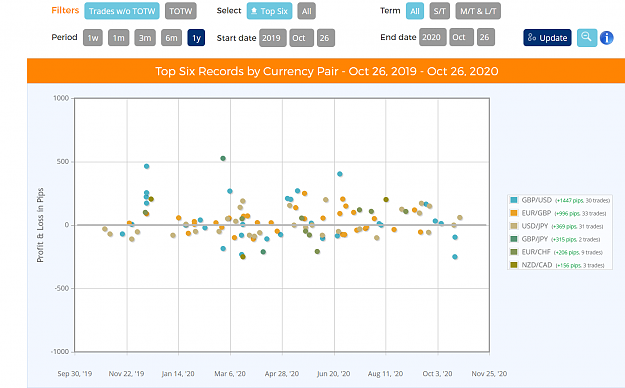
Task: Click the lowest GBP/USD point in October 2020
Action: [x=455, y=257]
